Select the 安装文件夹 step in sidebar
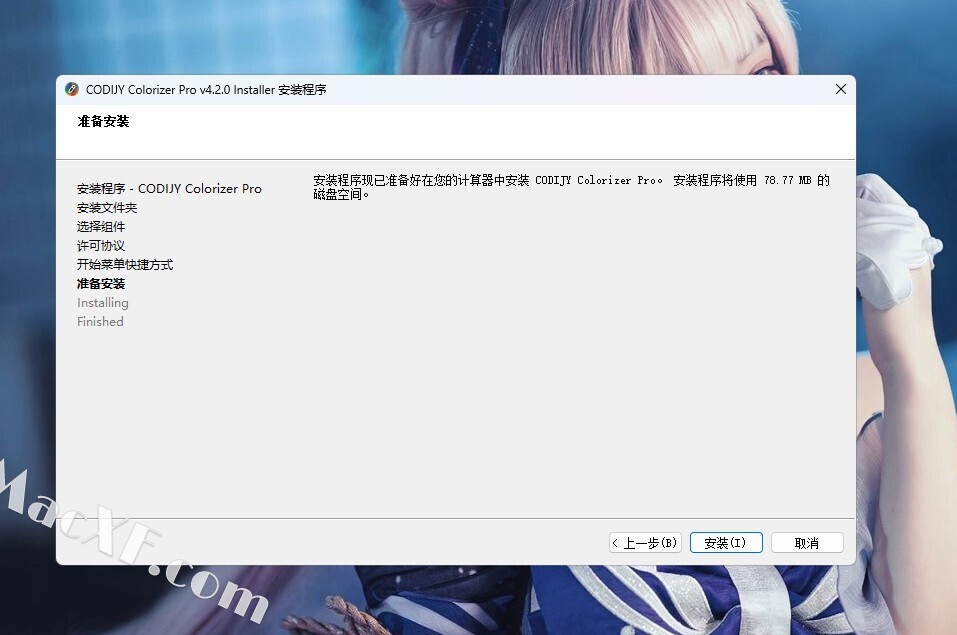This screenshot has height=635, width=957. [107, 208]
